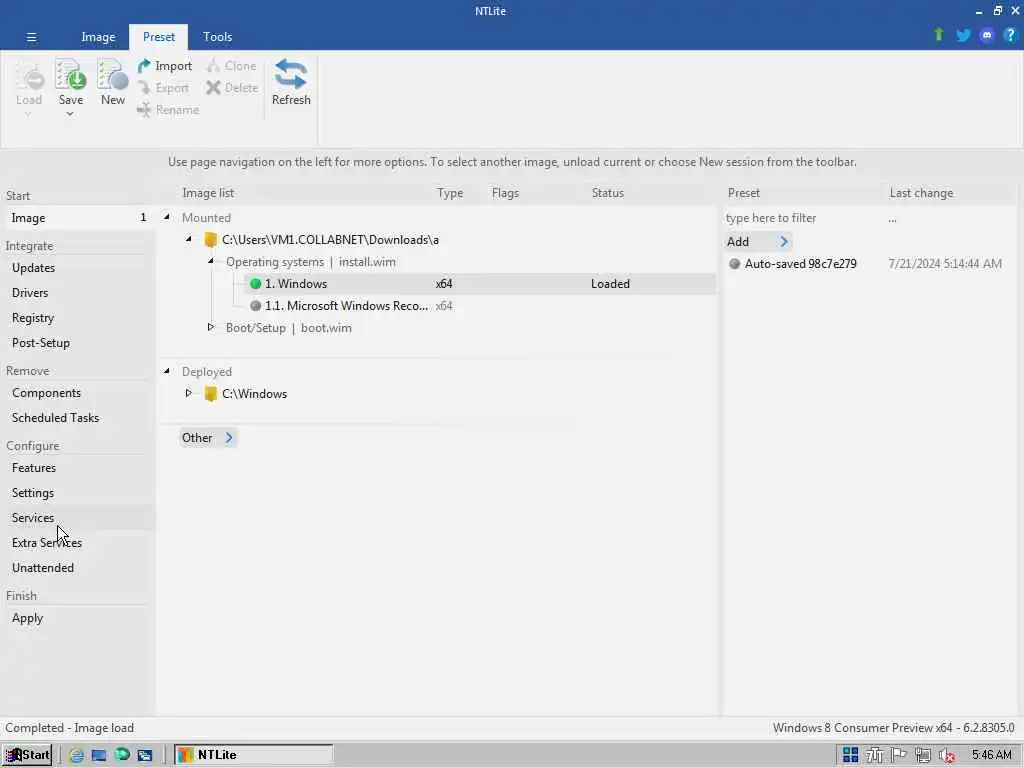Click the tray flag action center icon
The image size is (1024, 768).
coord(899,755)
